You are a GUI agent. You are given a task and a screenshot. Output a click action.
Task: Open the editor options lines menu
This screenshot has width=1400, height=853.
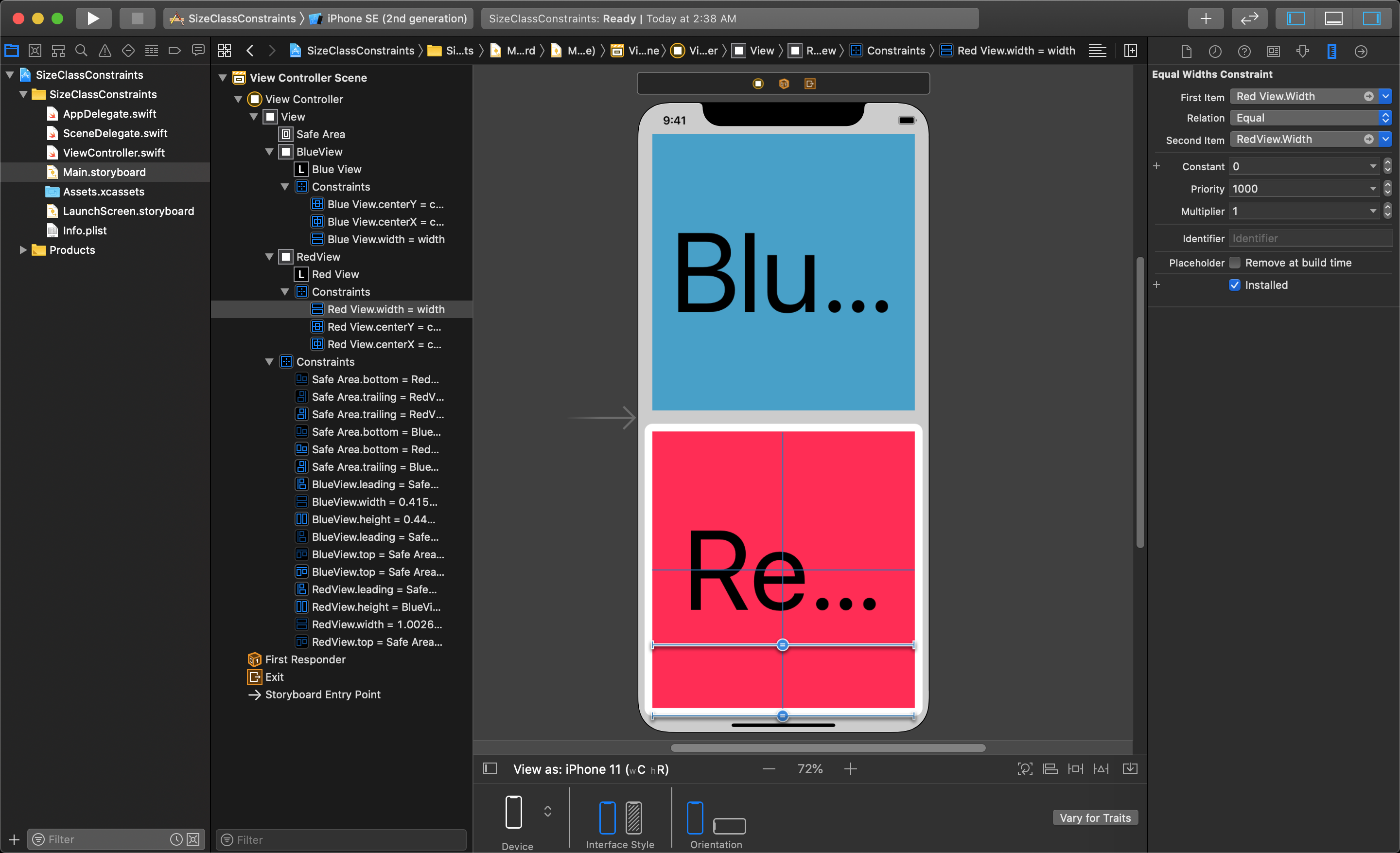(1097, 51)
